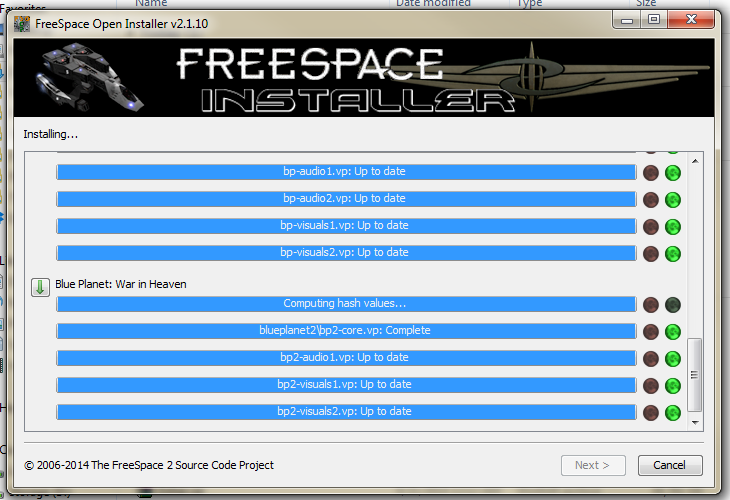Click red light for bp2-core.vp Complete row
This screenshot has width=730, height=500.
click(x=650, y=332)
